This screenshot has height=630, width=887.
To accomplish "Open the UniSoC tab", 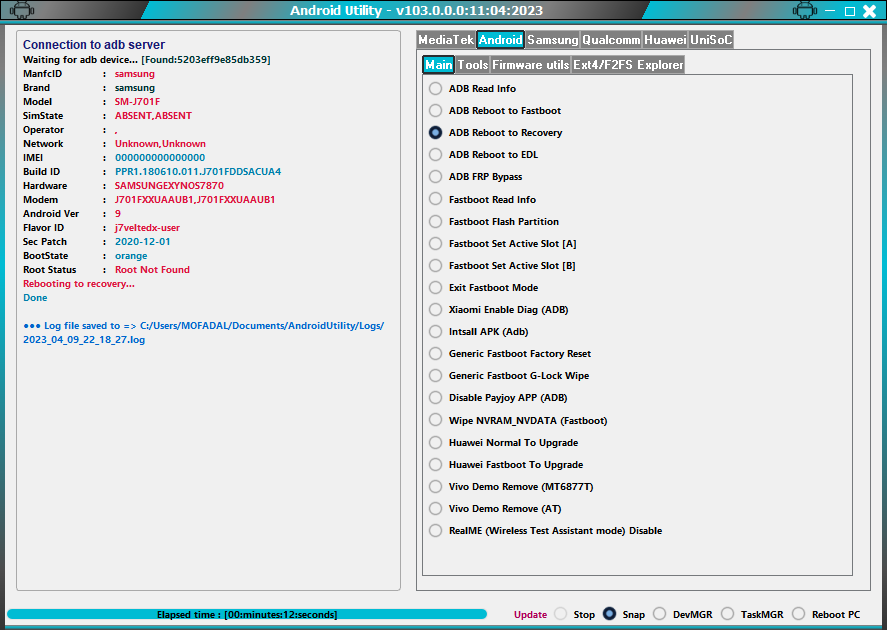I will (x=711, y=40).
